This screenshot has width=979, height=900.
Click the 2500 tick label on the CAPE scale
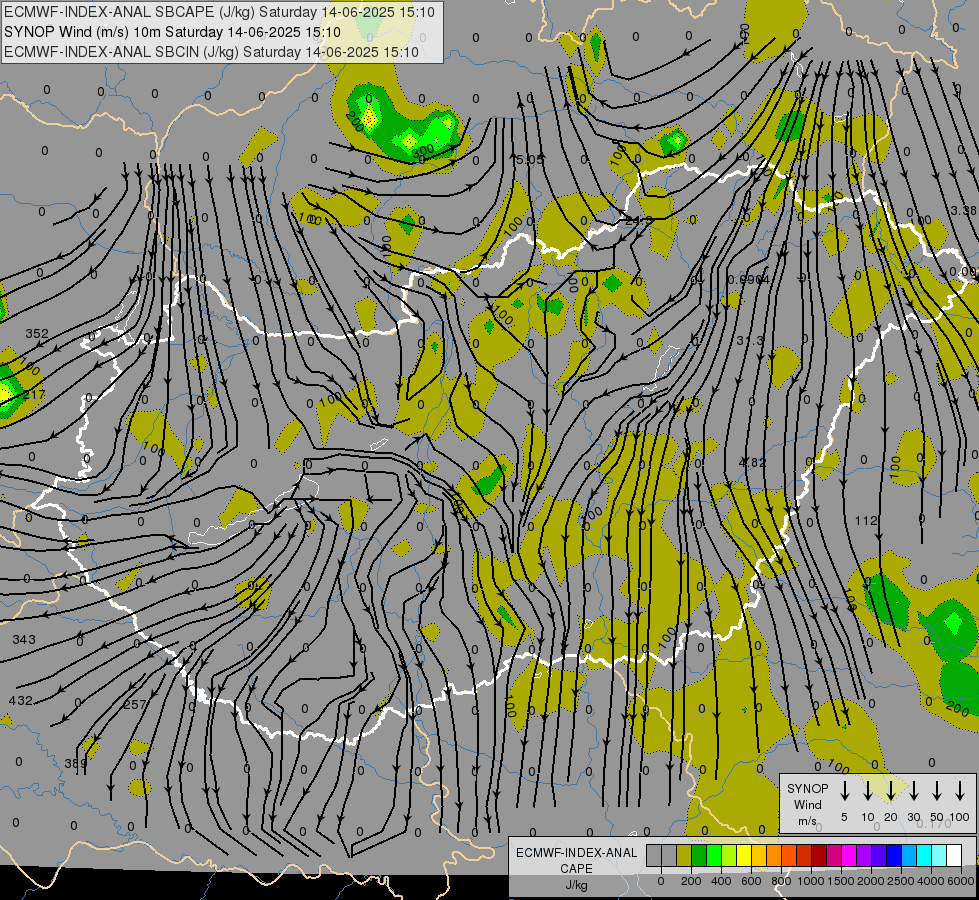click(901, 881)
